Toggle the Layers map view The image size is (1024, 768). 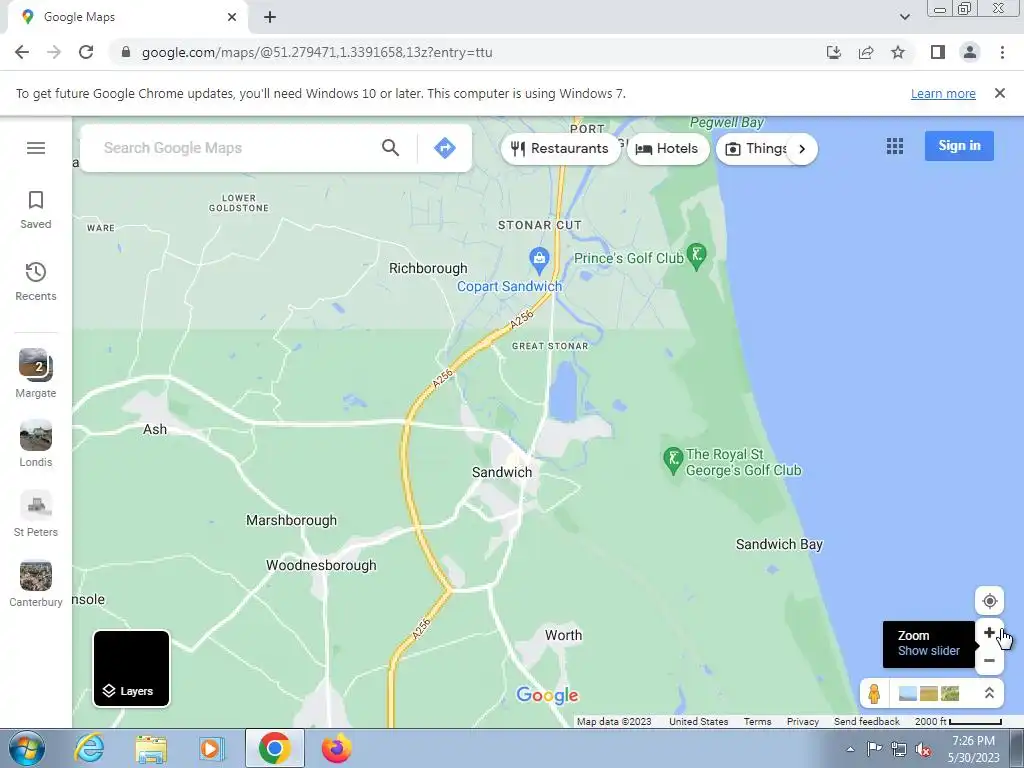click(131, 669)
